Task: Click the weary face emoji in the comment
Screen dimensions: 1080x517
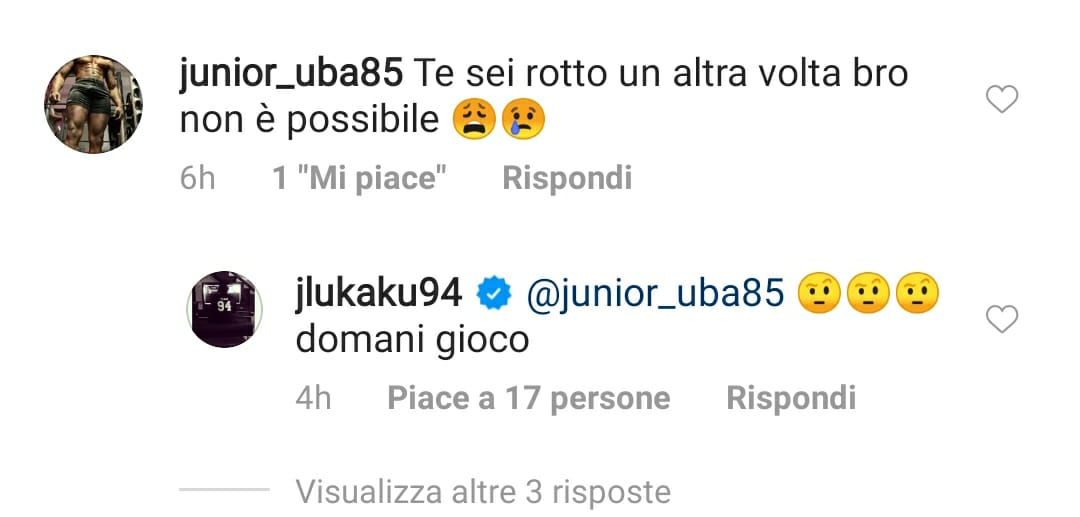Action: click(x=474, y=120)
